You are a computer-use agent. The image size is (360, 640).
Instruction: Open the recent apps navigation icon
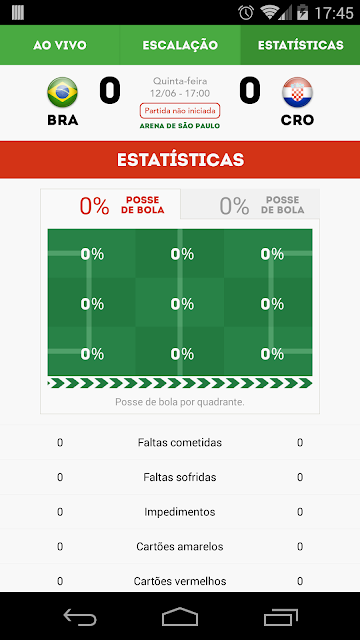(280, 617)
